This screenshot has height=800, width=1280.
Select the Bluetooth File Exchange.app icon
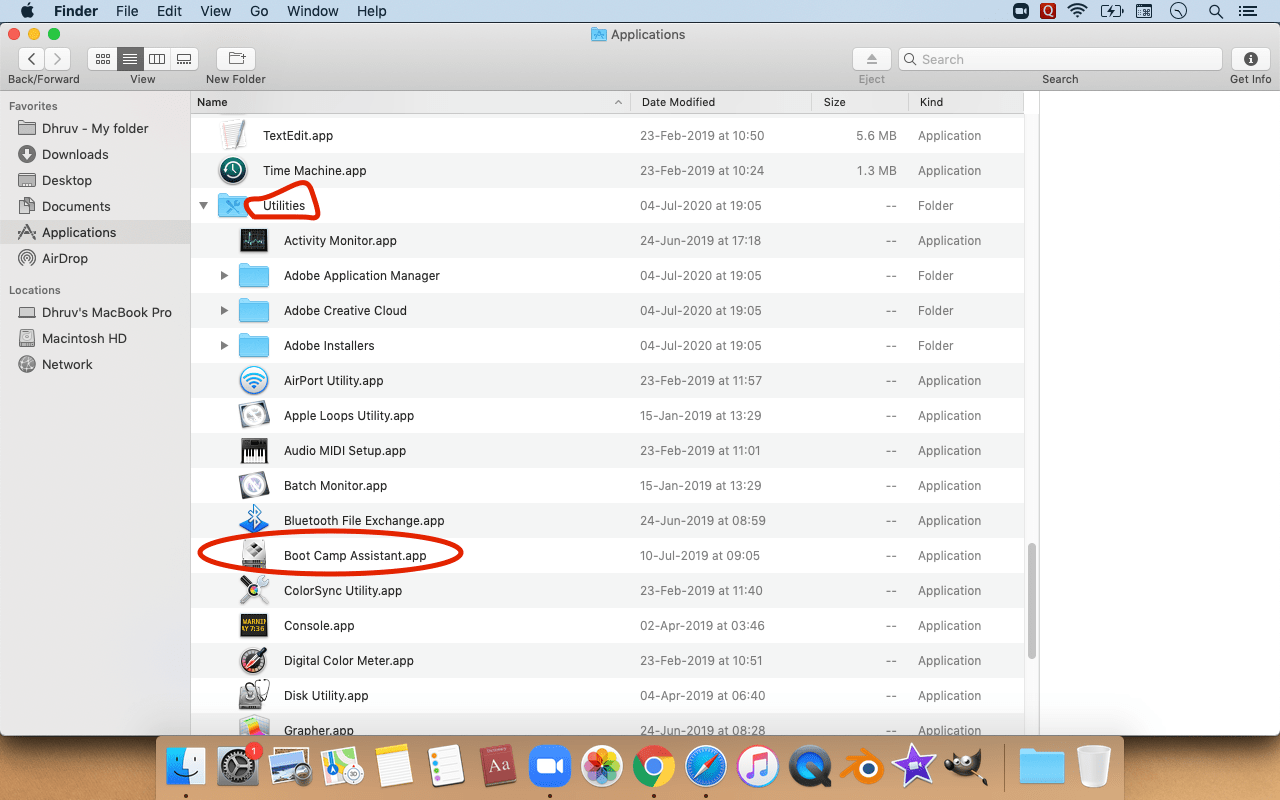pyautogui.click(x=254, y=520)
